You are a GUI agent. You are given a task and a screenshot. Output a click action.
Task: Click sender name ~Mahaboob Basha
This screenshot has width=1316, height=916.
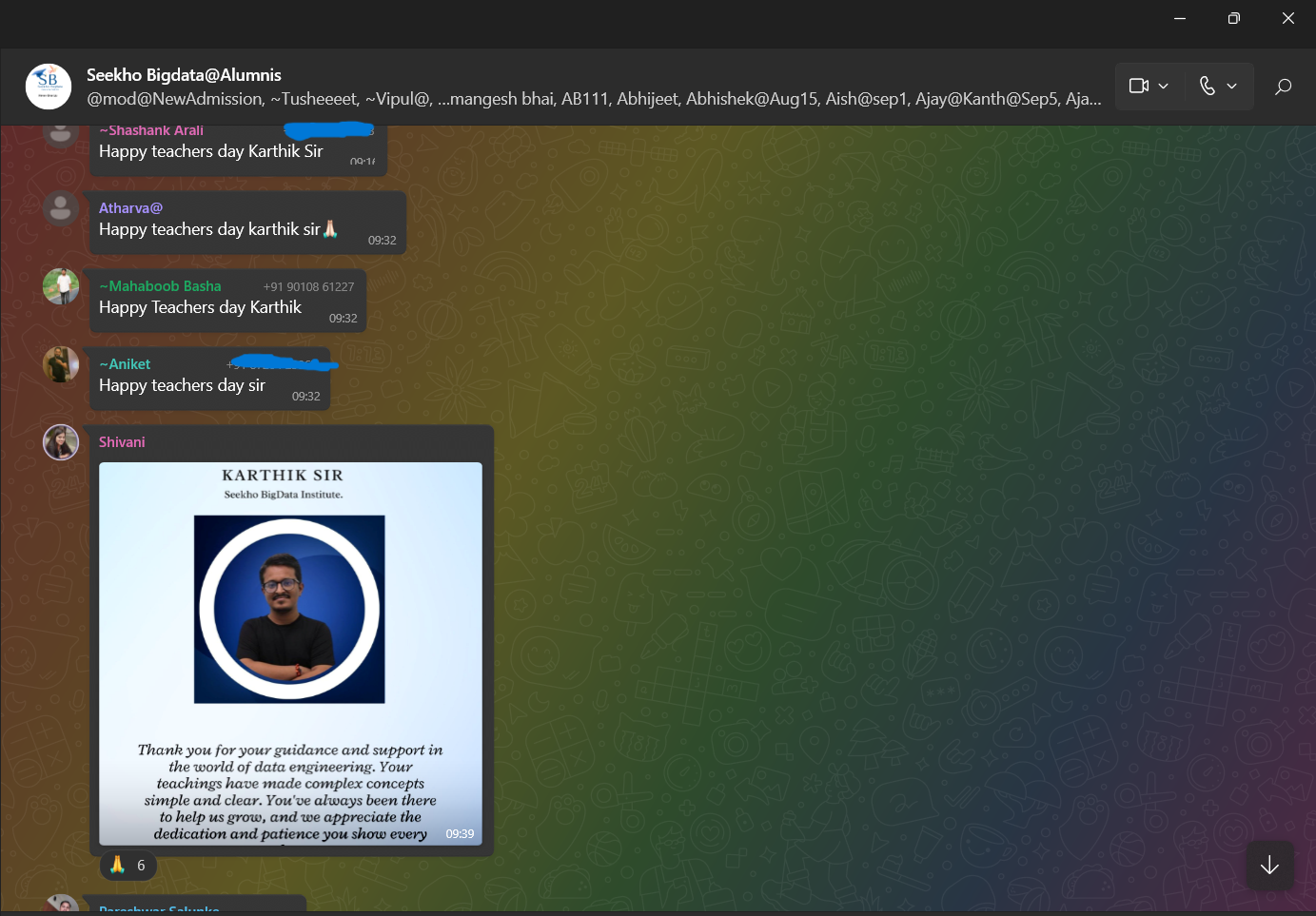[x=160, y=286]
